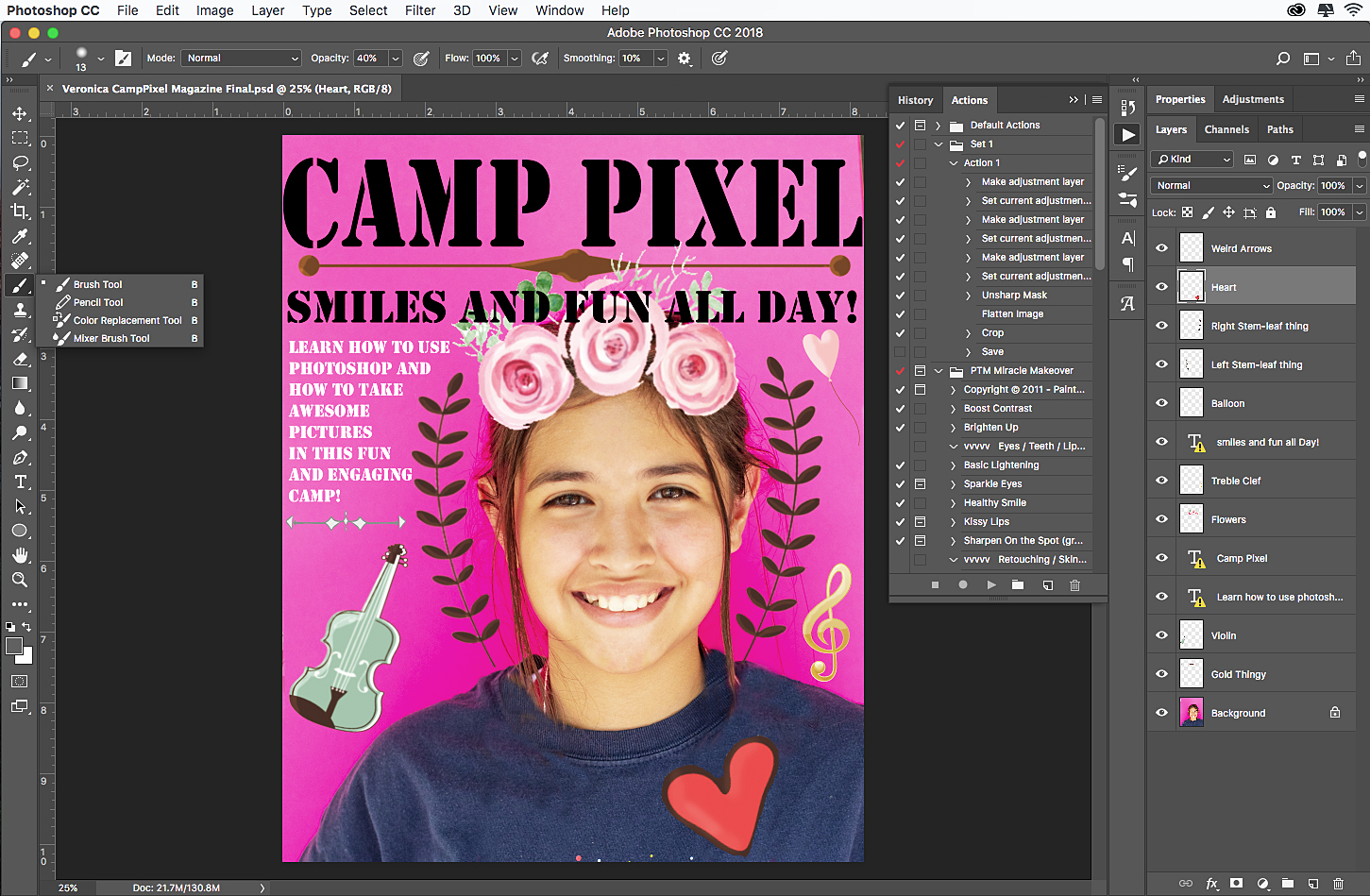Viewport: 1370px width, 896px height.
Task: Switch to the History tab
Action: [x=915, y=100]
